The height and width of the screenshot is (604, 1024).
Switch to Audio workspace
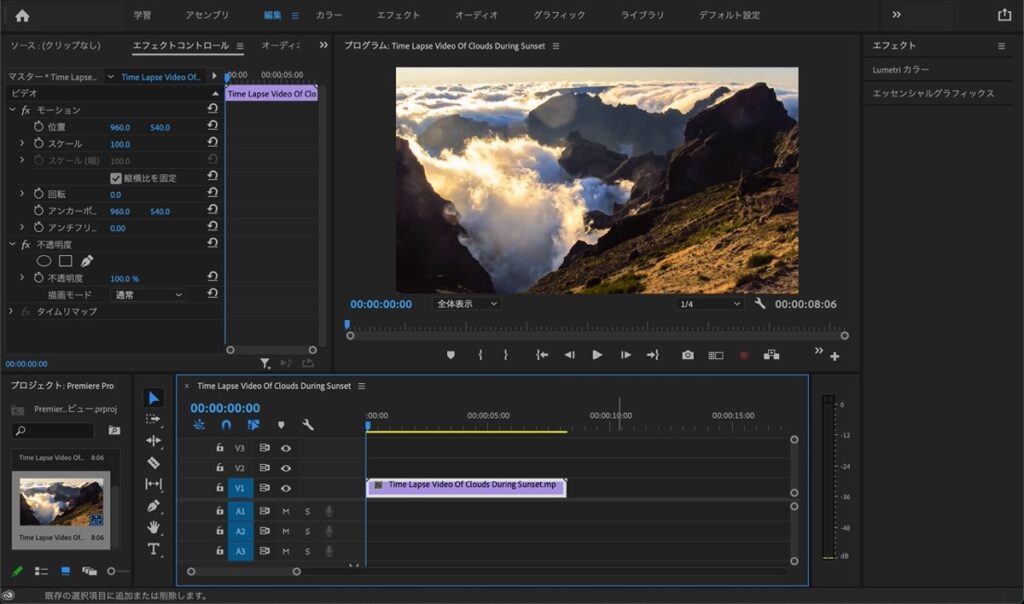tap(476, 15)
